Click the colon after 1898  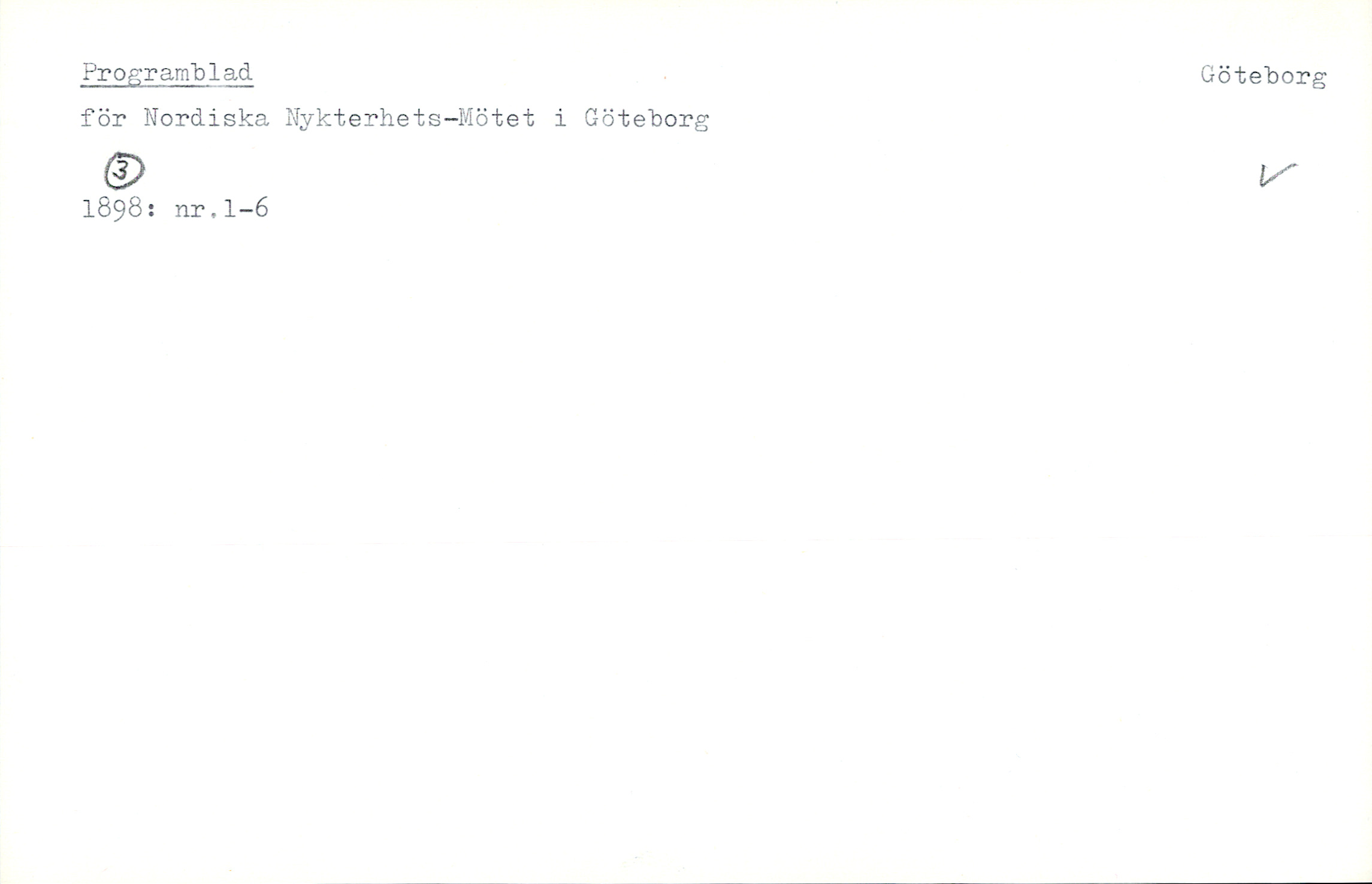click(x=150, y=210)
